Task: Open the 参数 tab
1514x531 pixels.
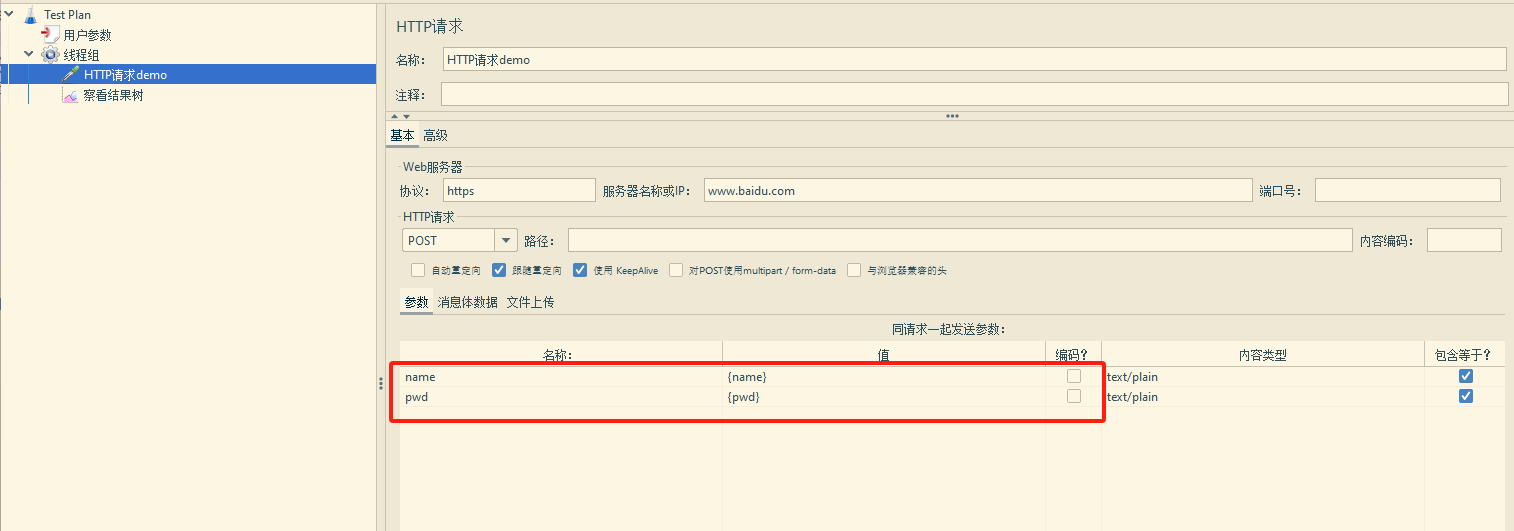Action: (x=416, y=302)
